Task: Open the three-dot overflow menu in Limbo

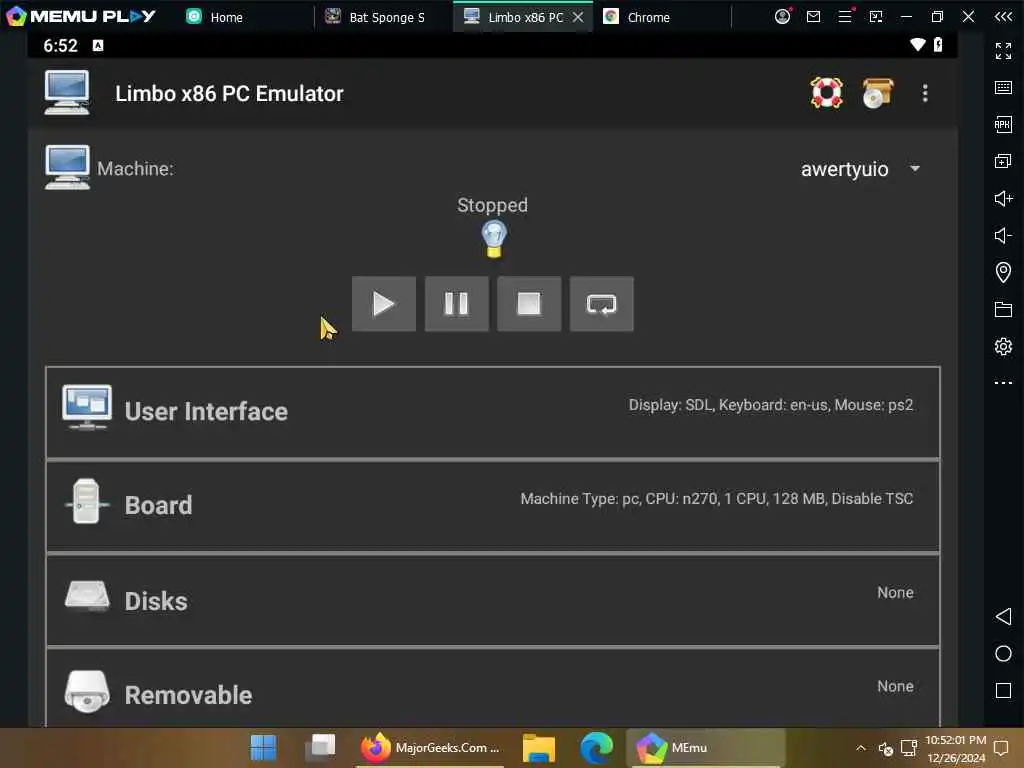Action: (x=925, y=93)
